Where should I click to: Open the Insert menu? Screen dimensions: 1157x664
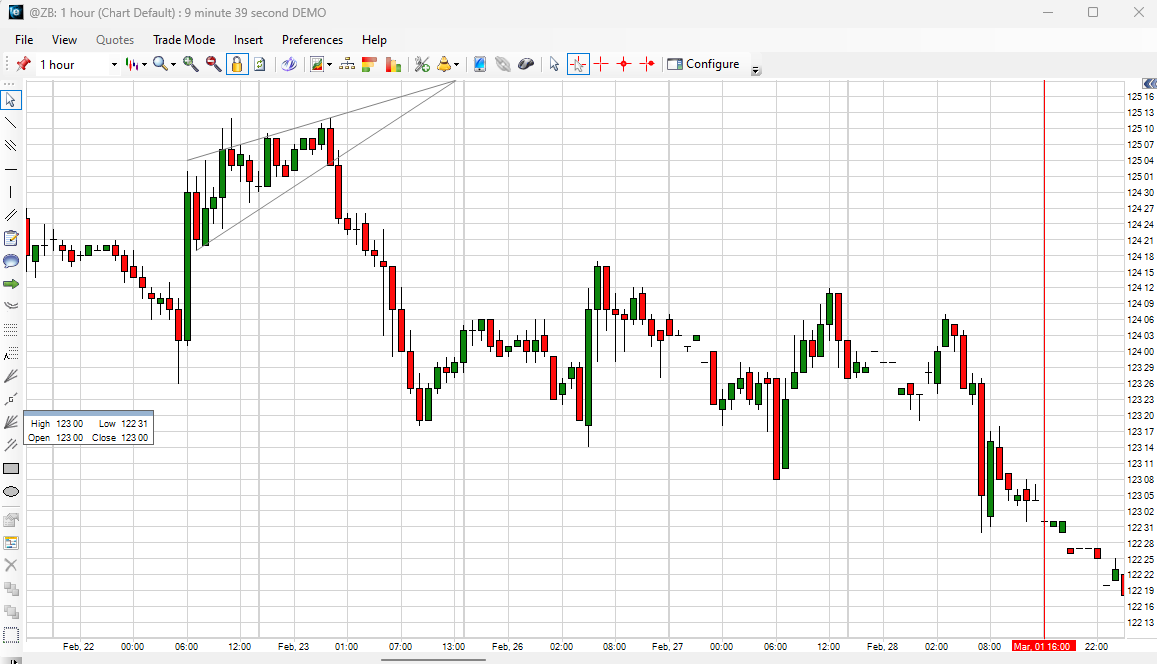click(248, 40)
